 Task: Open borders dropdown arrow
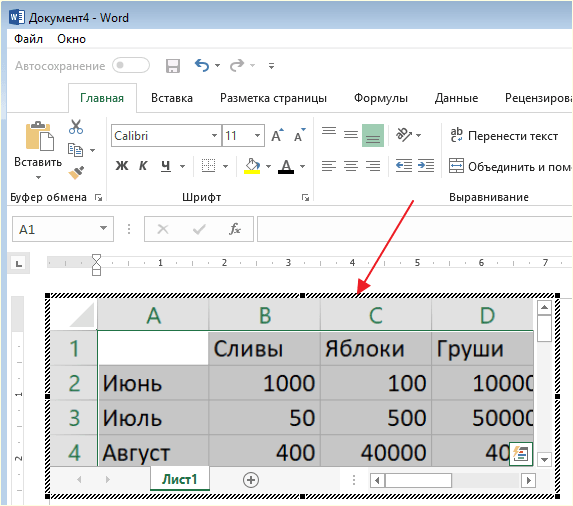(225, 167)
